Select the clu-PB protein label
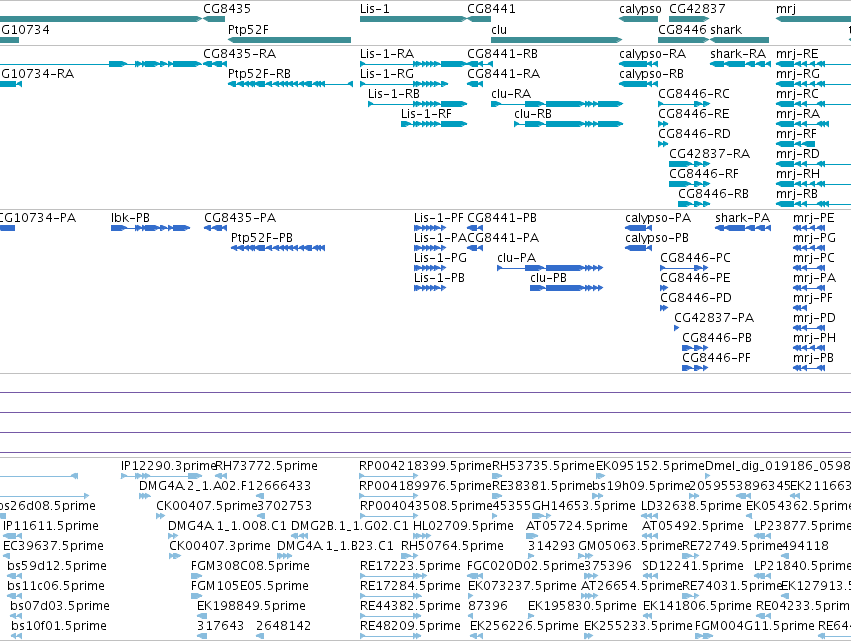 click(x=549, y=278)
